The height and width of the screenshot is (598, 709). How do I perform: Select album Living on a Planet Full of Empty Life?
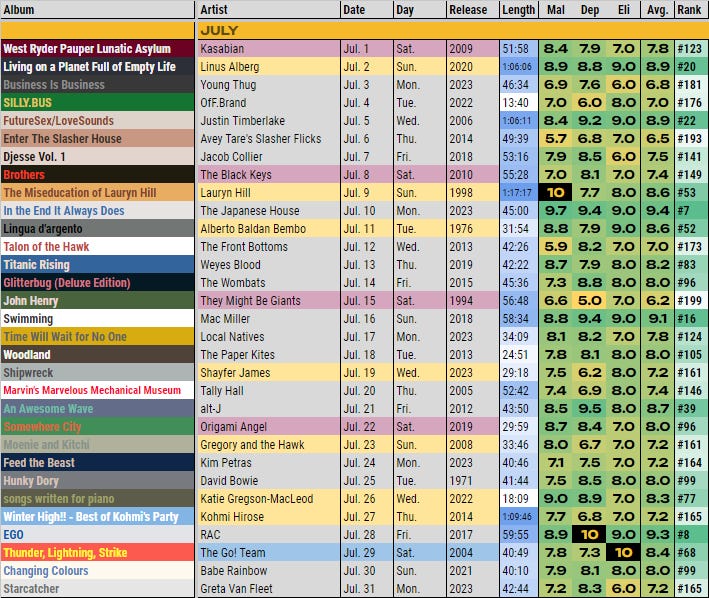pos(98,66)
